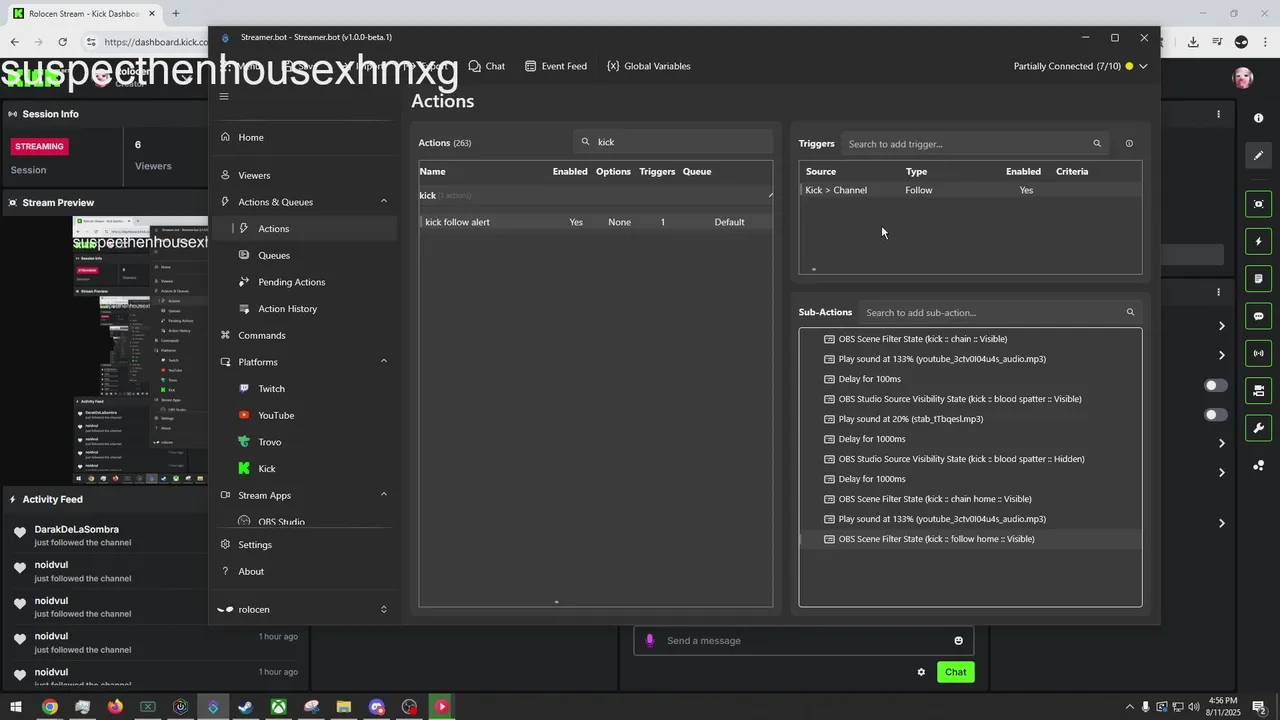Open the YouTube platform settings
The image size is (1280, 720).
click(x=276, y=415)
